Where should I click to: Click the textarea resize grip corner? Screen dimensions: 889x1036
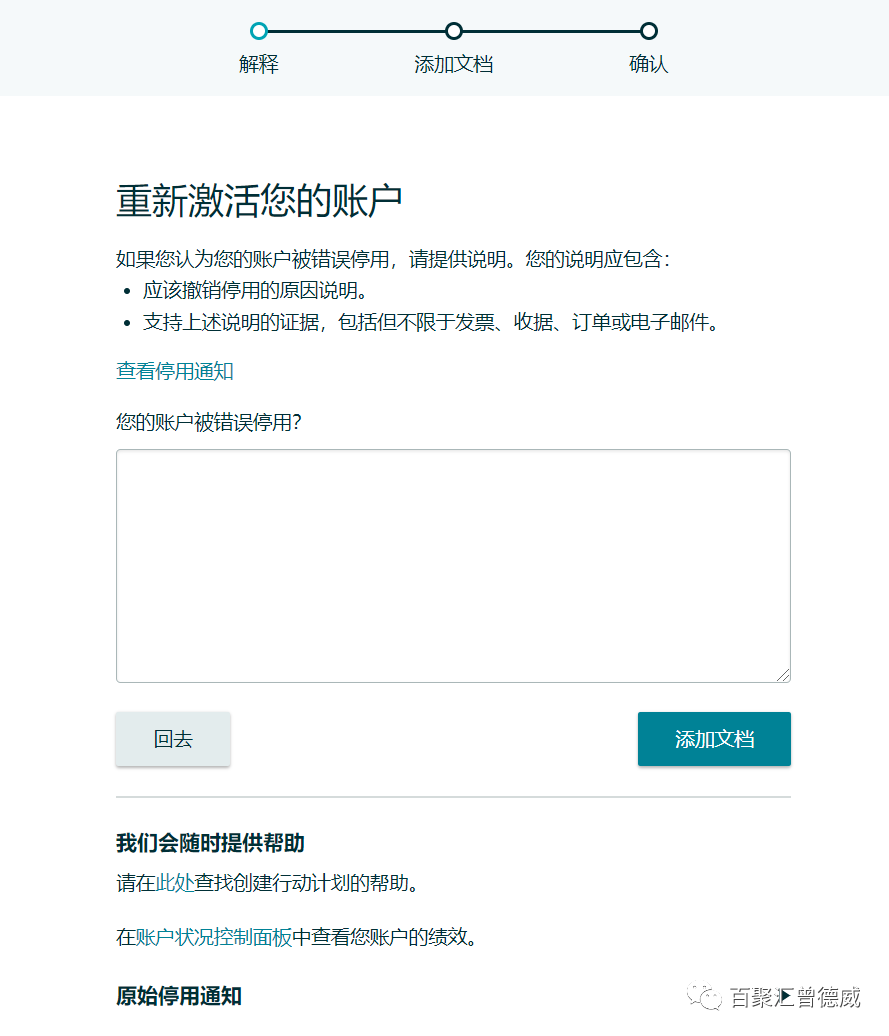(x=783, y=675)
